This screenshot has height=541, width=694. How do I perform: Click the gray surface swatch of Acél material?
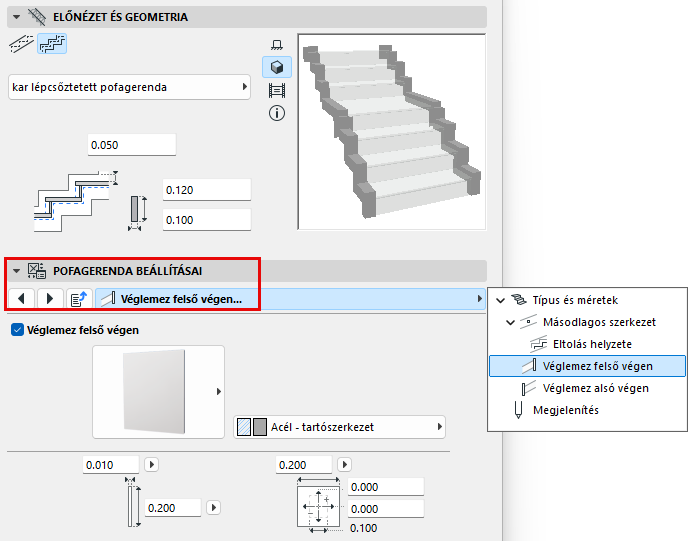pos(260,427)
